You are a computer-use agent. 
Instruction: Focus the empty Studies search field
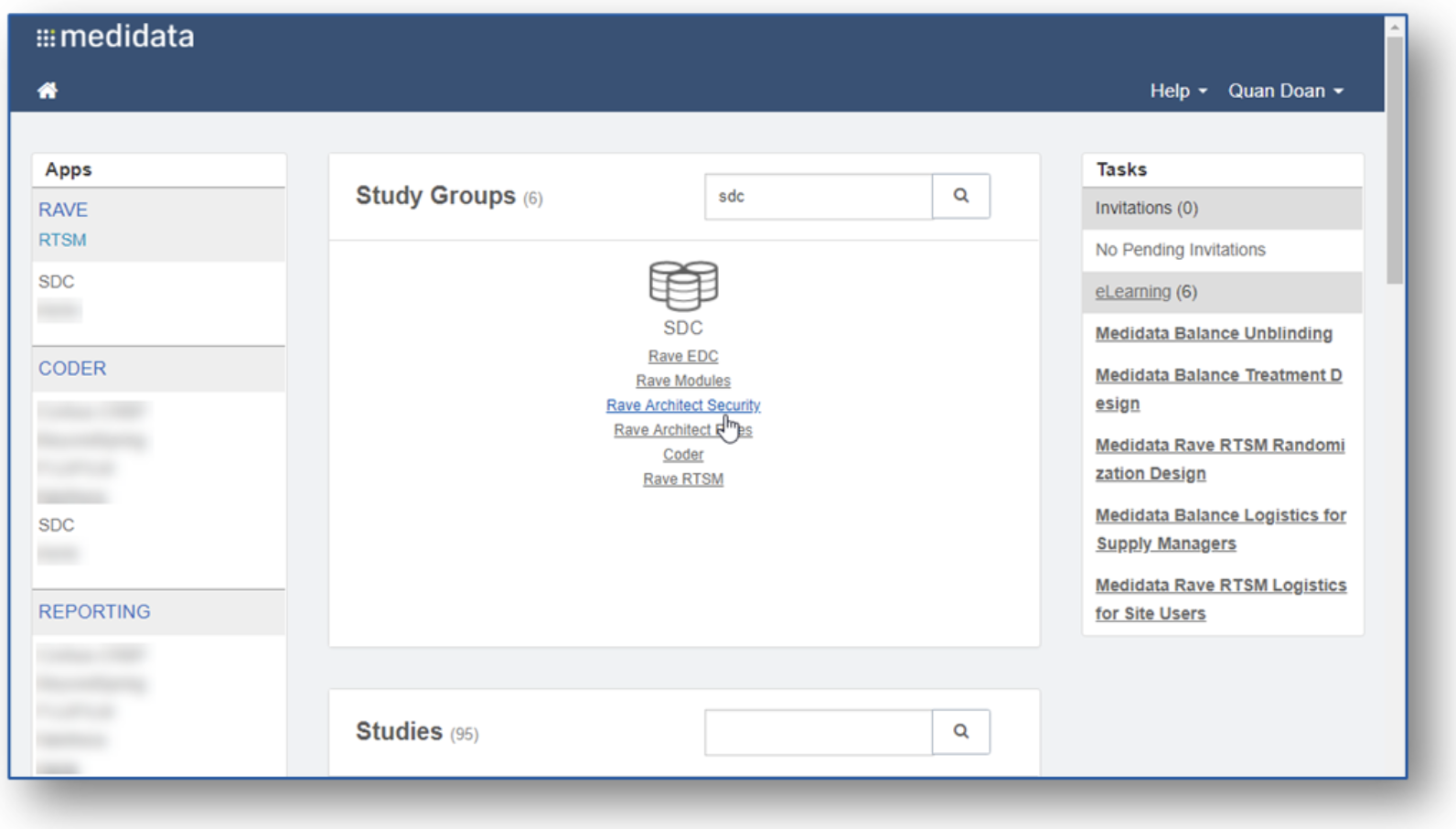point(819,732)
